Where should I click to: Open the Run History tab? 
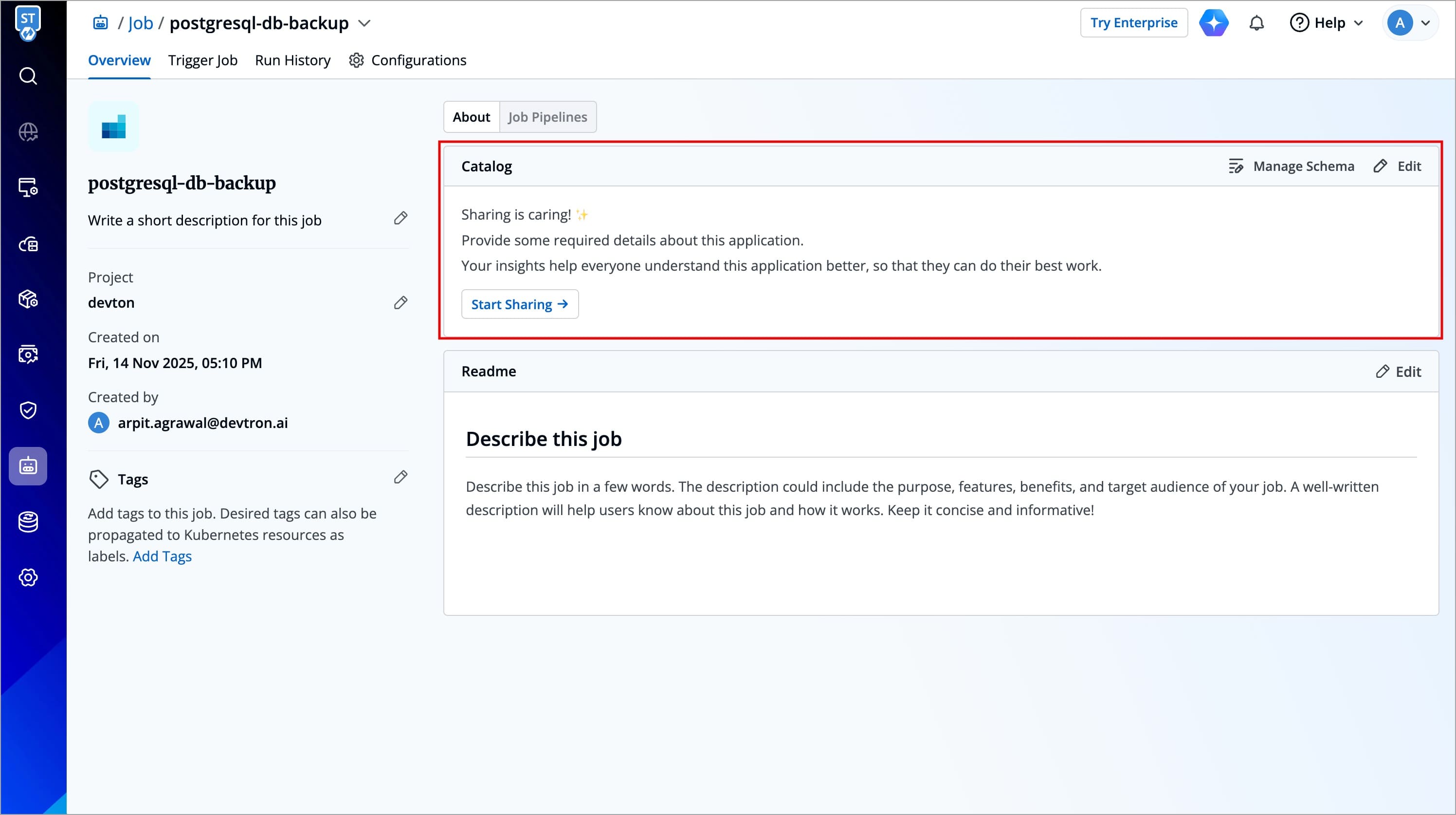point(292,60)
